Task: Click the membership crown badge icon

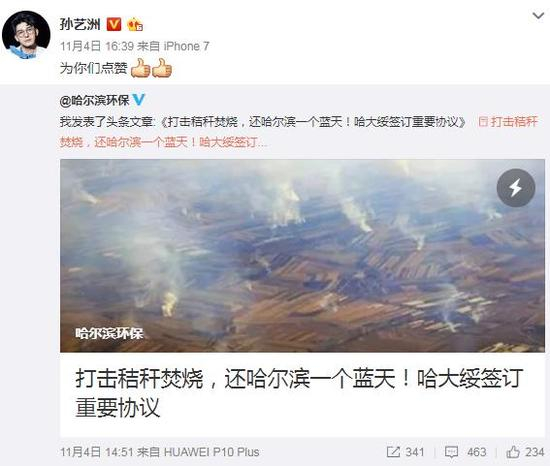Action: tap(135, 25)
